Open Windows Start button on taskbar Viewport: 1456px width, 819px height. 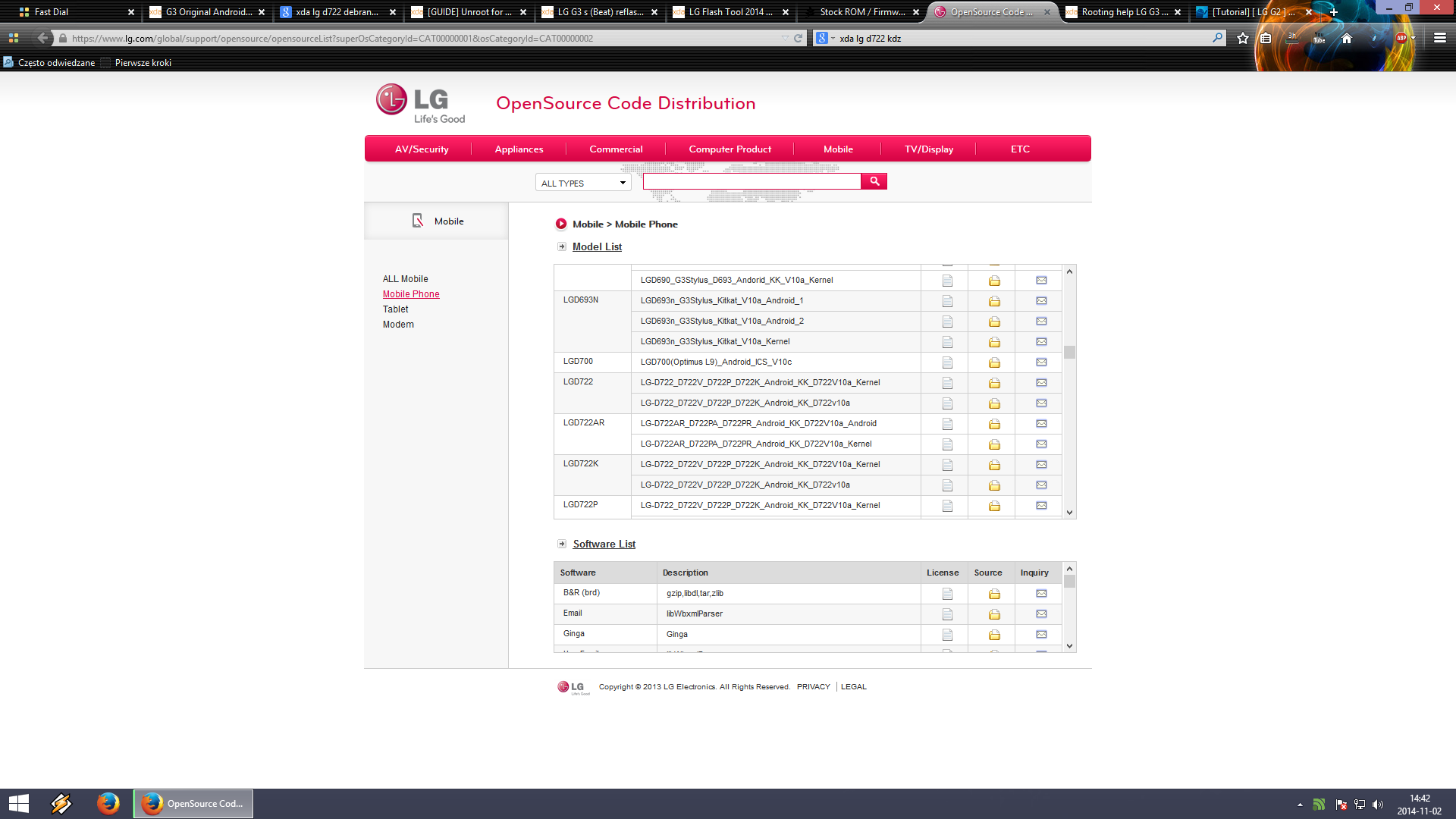tap(18, 804)
